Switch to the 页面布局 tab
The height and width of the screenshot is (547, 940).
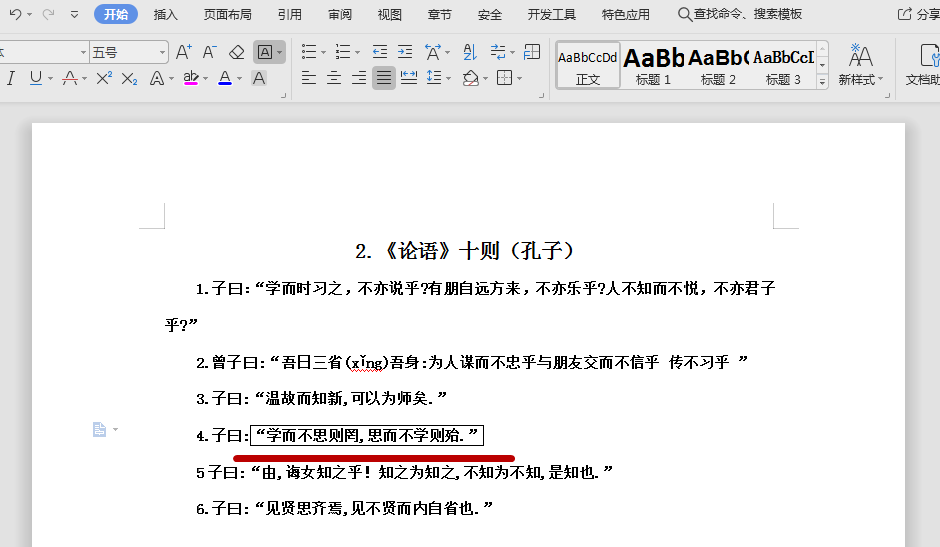coord(227,14)
